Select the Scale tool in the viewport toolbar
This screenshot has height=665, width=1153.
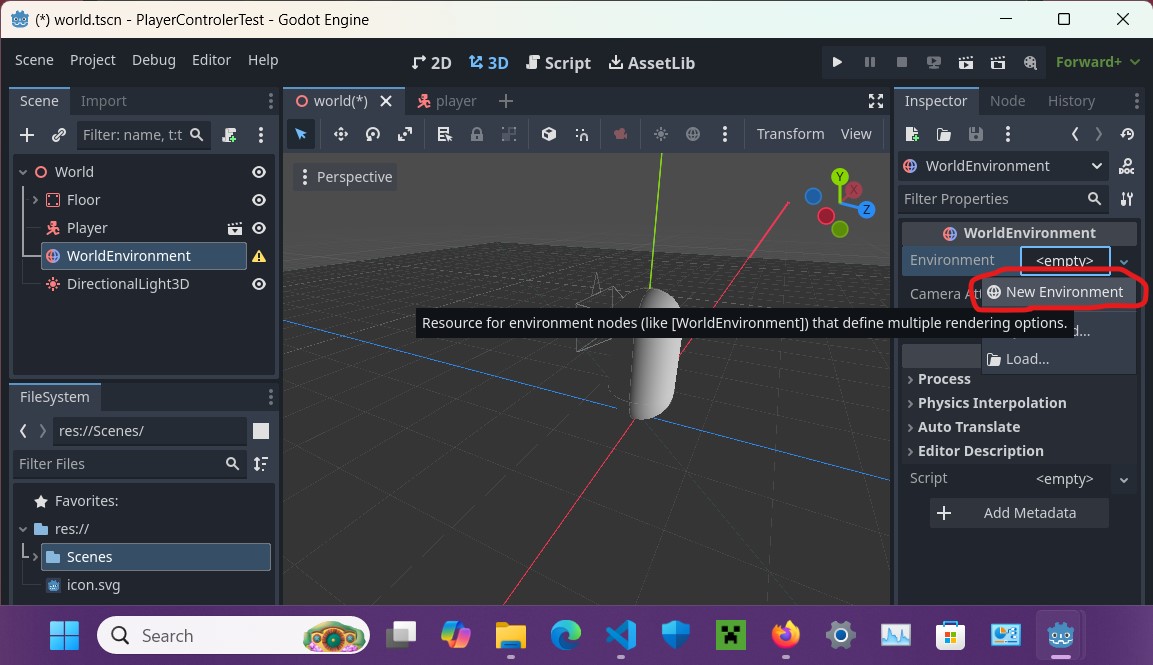(x=405, y=134)
